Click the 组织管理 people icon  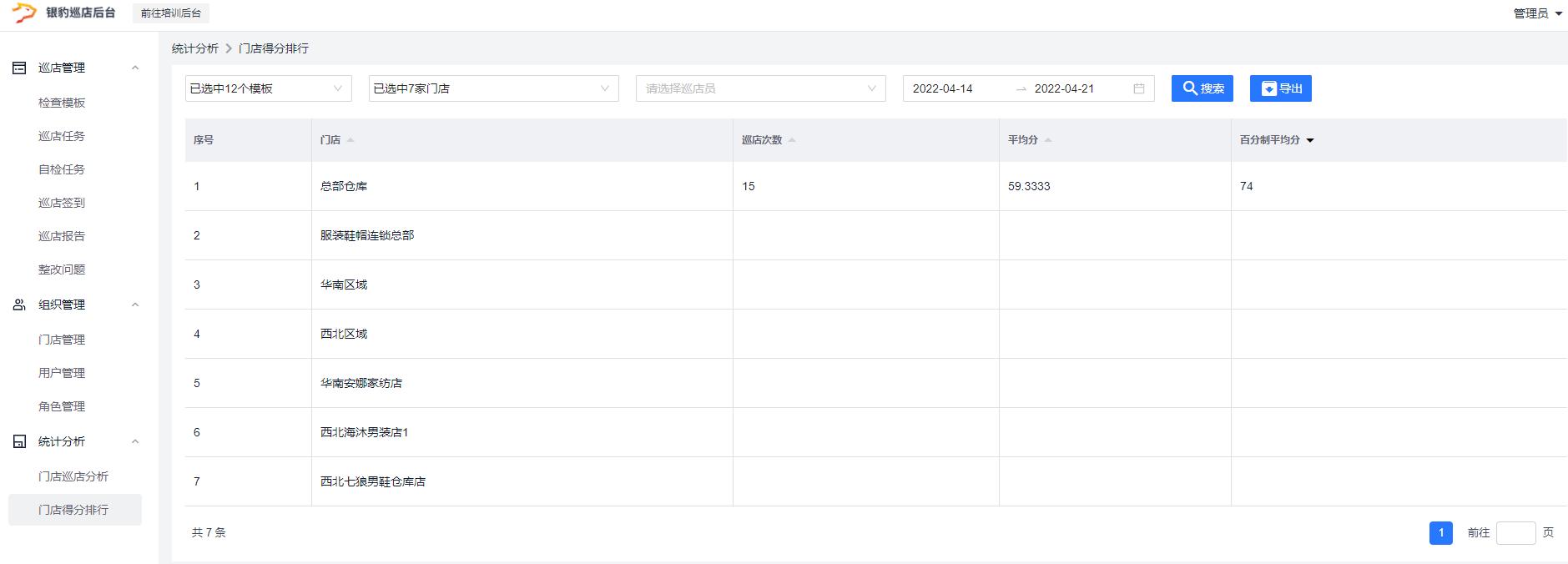[19, 305]
